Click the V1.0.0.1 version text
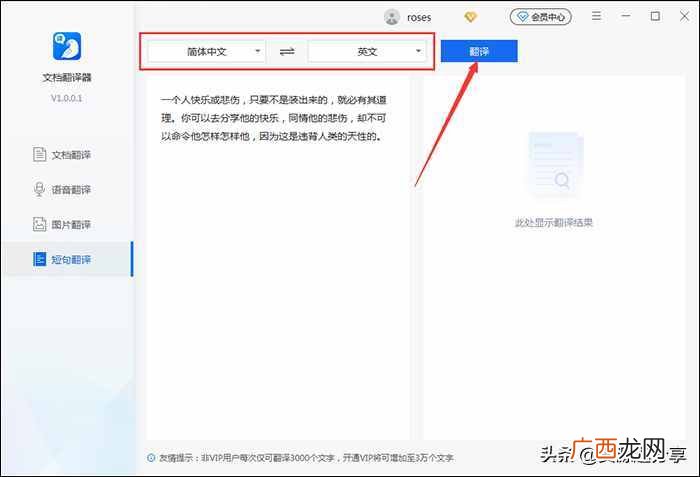Viewport: 700px width, 477px height. (67, 98)
